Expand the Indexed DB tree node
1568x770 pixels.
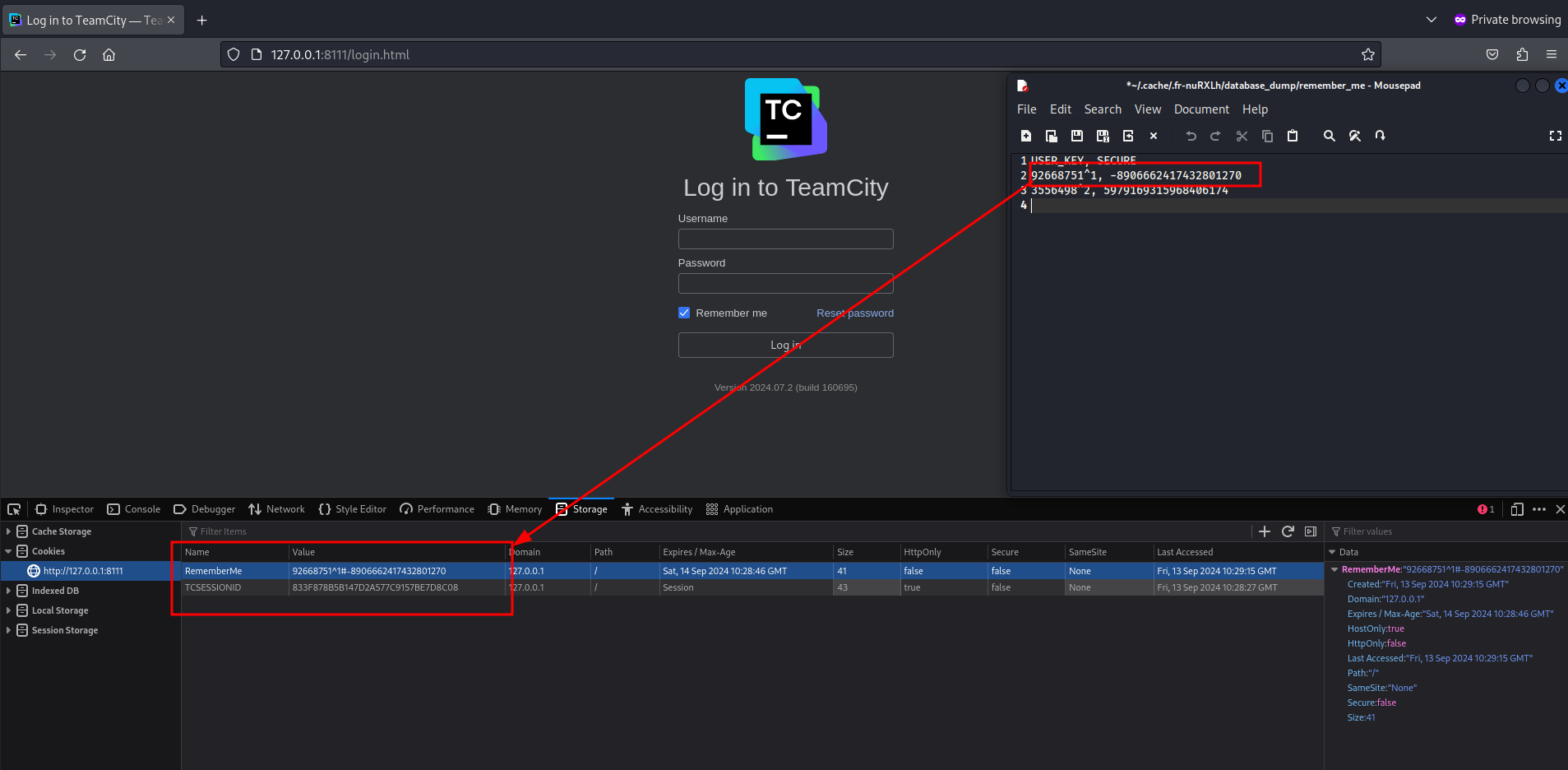[8, 591]
